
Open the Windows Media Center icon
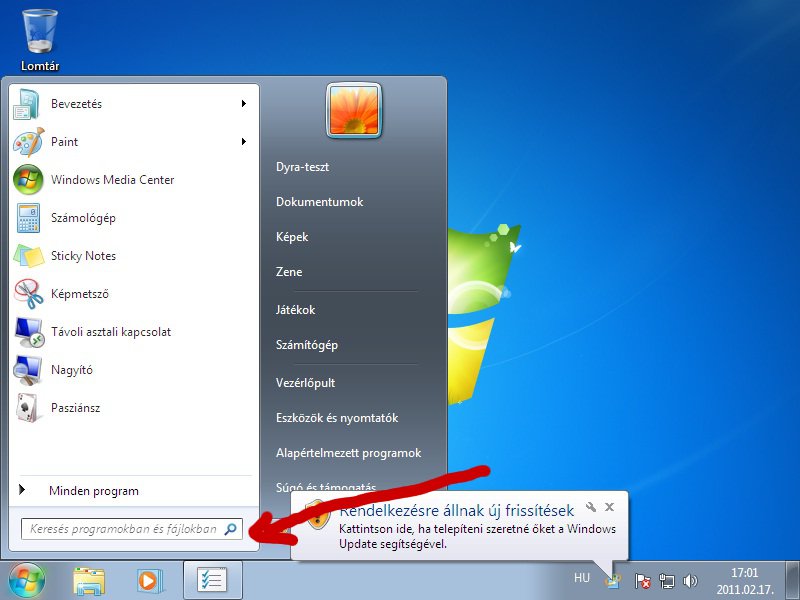28,180
